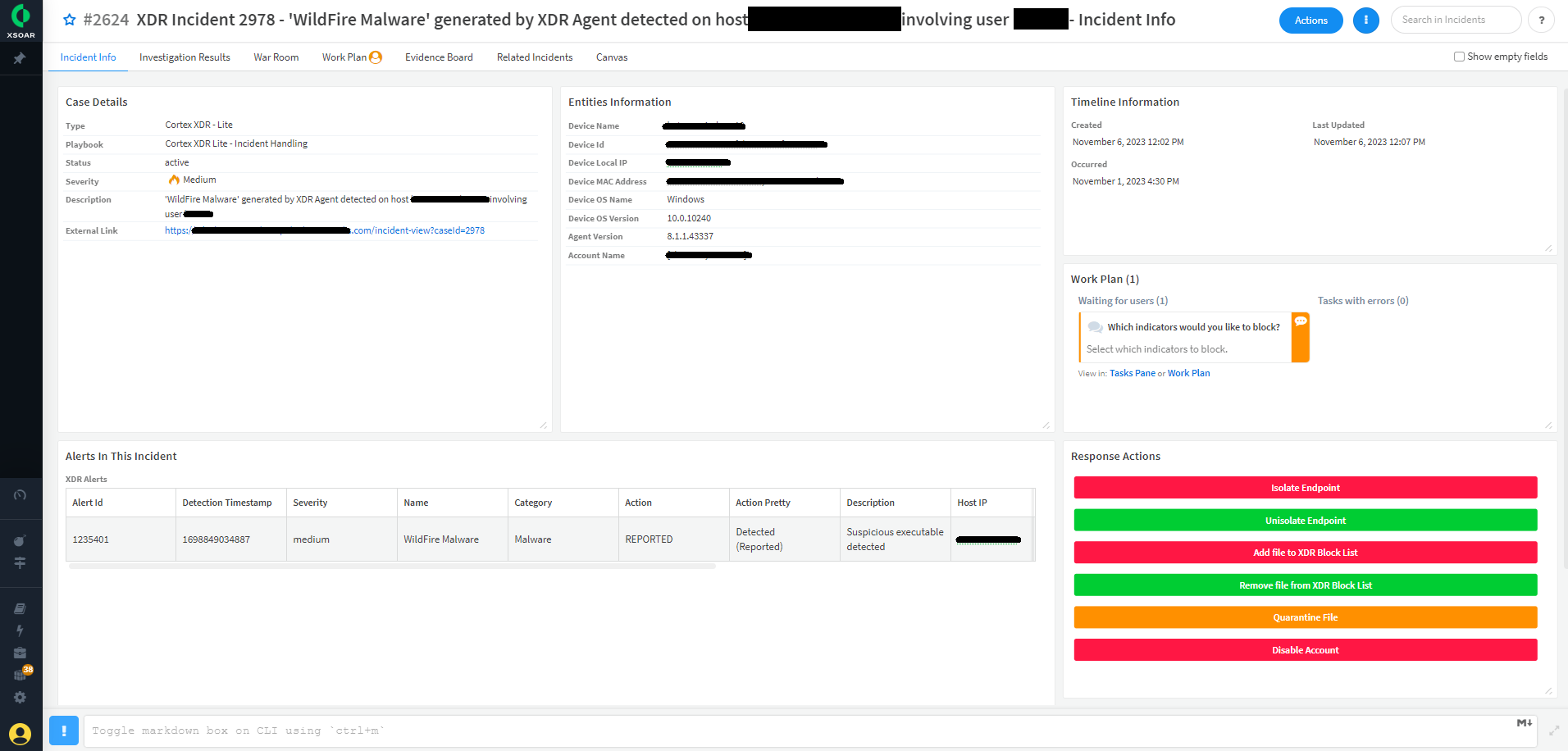Click Add file to XDR Block List
This screenshot has width=1568, height=751.
[x=1306, y=553]
